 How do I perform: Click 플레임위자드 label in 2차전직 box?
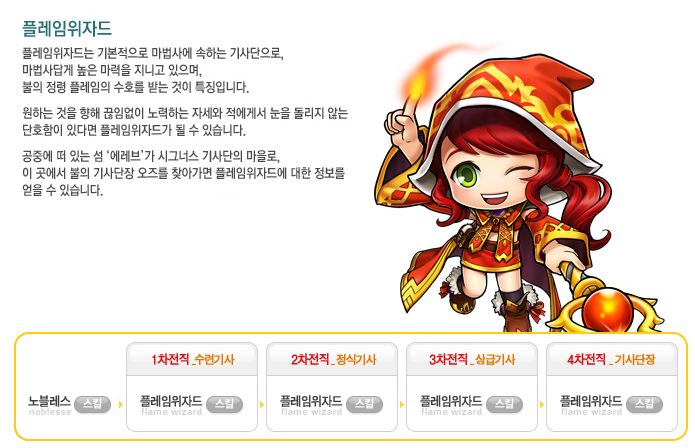(x=311, y=405)
